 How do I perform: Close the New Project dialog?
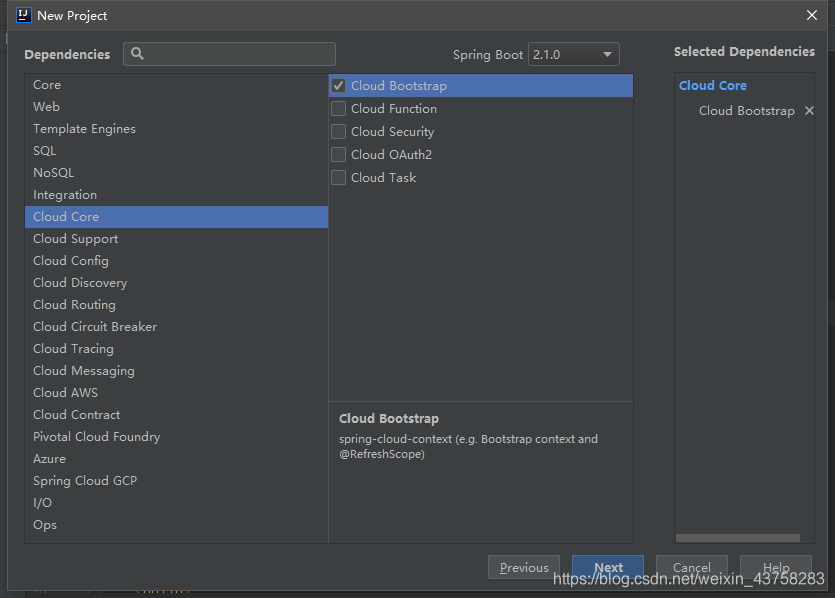tap(812, 15)
